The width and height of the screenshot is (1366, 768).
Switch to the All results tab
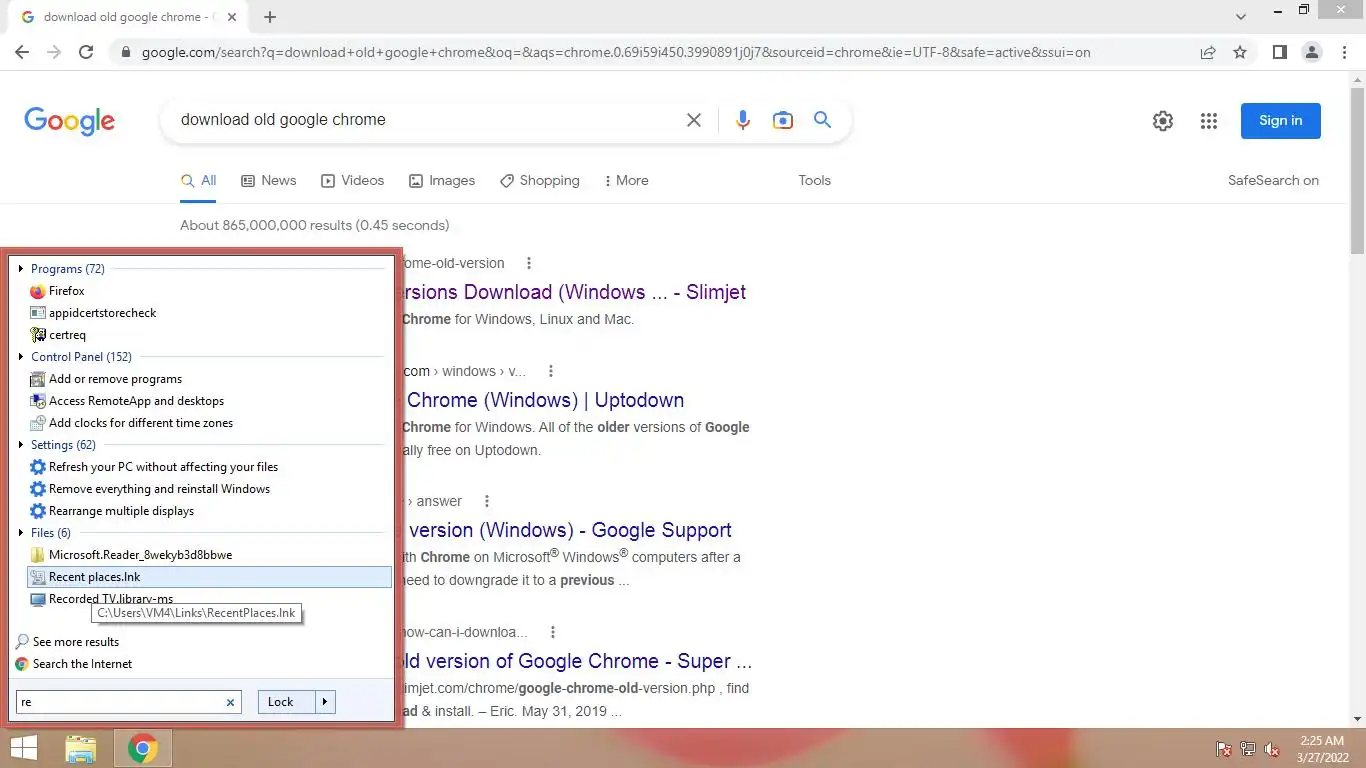click(x=198, y=181)
